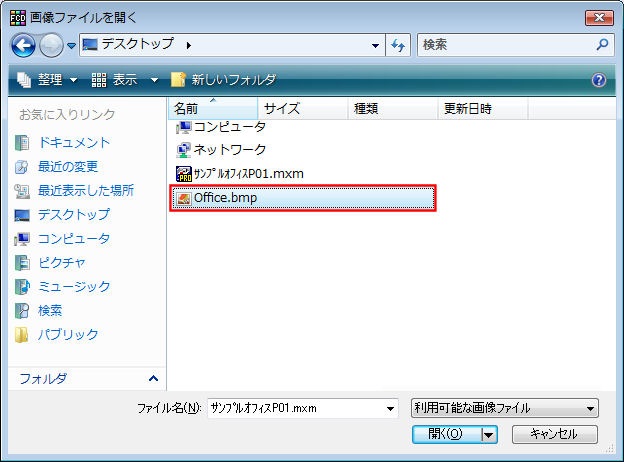The image size is (624, 462).
Task: Open the 利用可能な画像ファイル file type dropdown
Action: click(x=504, y=408)
